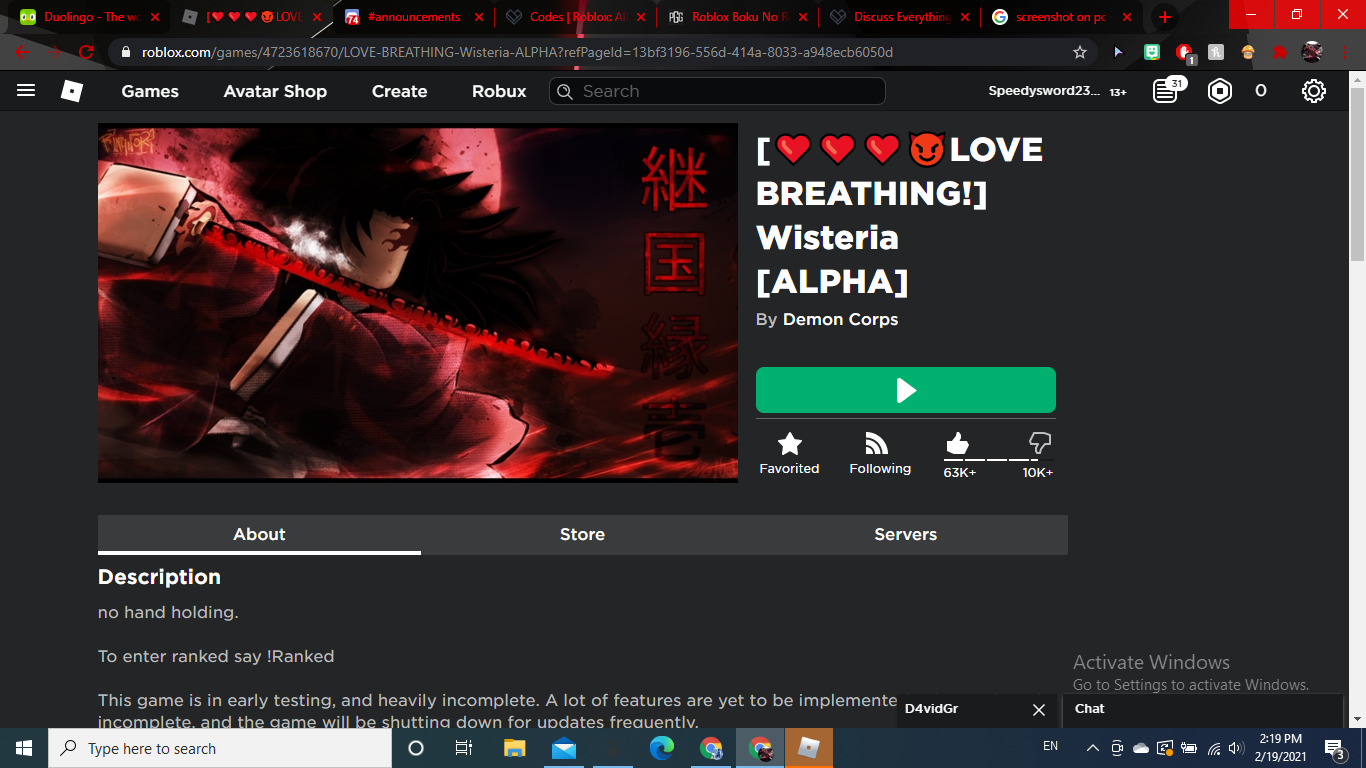Open Windows Task View

464,748
